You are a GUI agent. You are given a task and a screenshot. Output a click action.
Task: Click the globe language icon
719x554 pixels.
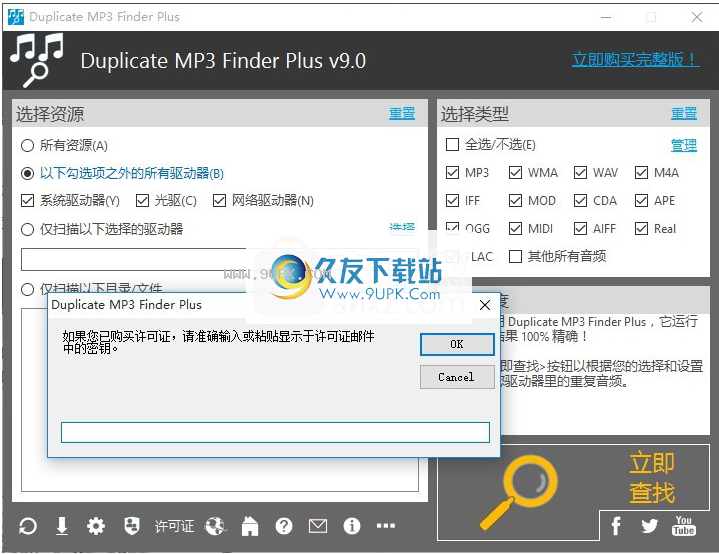click(216, 526)
